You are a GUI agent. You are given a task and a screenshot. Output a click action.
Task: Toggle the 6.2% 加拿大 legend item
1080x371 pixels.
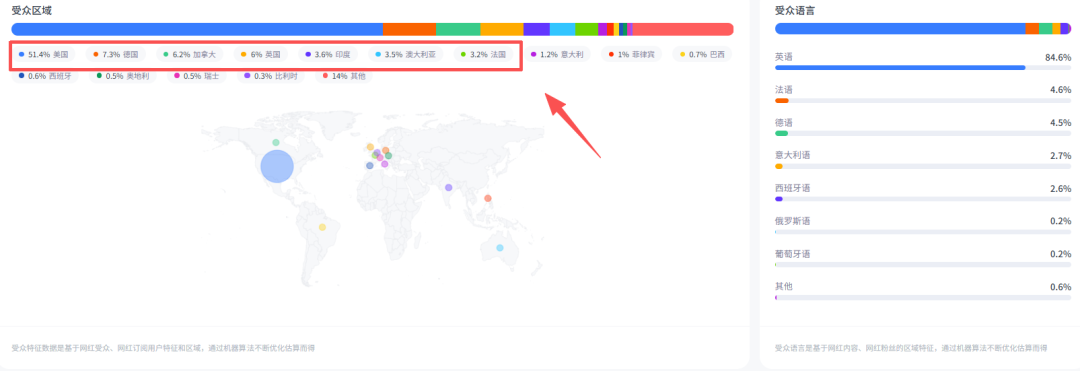pos(189,54)
